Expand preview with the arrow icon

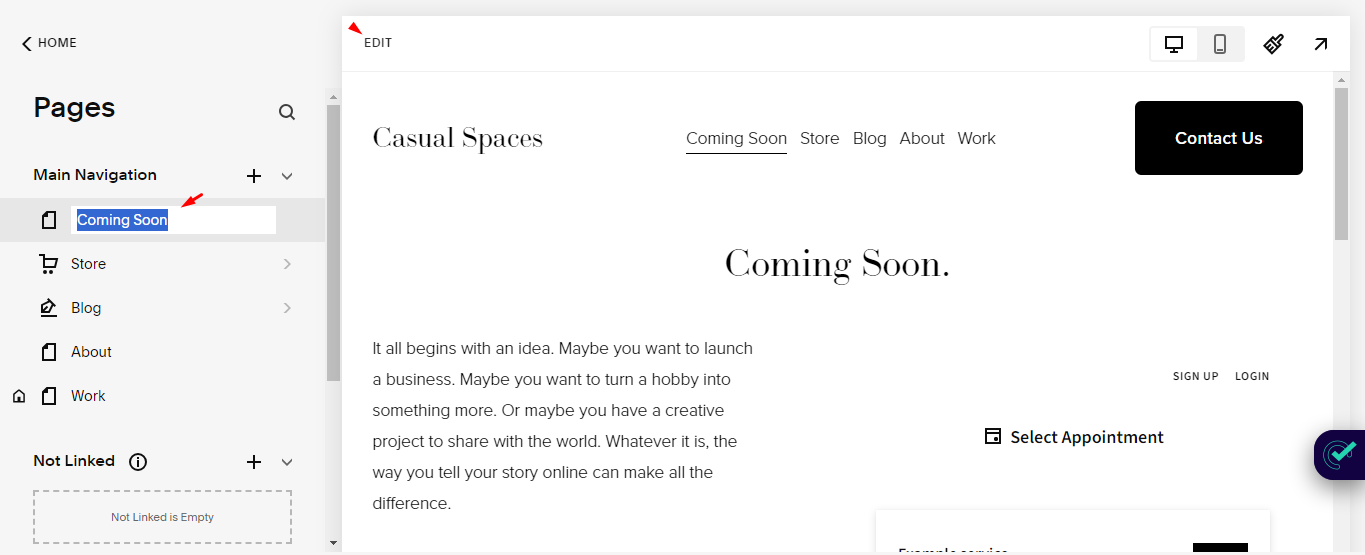pyautogui.click(x=1321, y=44)
